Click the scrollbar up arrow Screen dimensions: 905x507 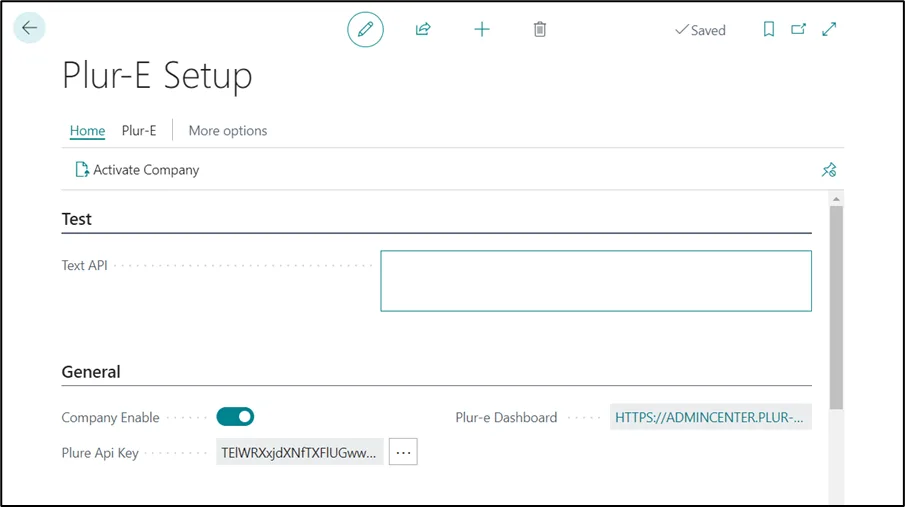[x=836, y=199]
